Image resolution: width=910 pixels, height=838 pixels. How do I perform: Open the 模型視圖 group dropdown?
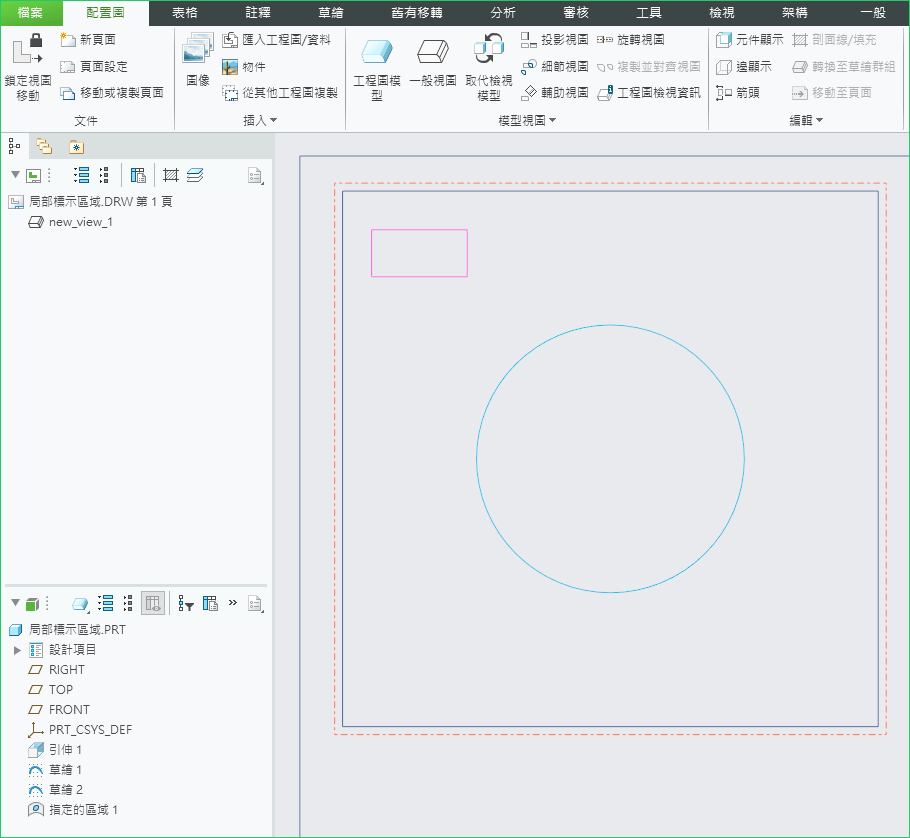tap(527, 120)
